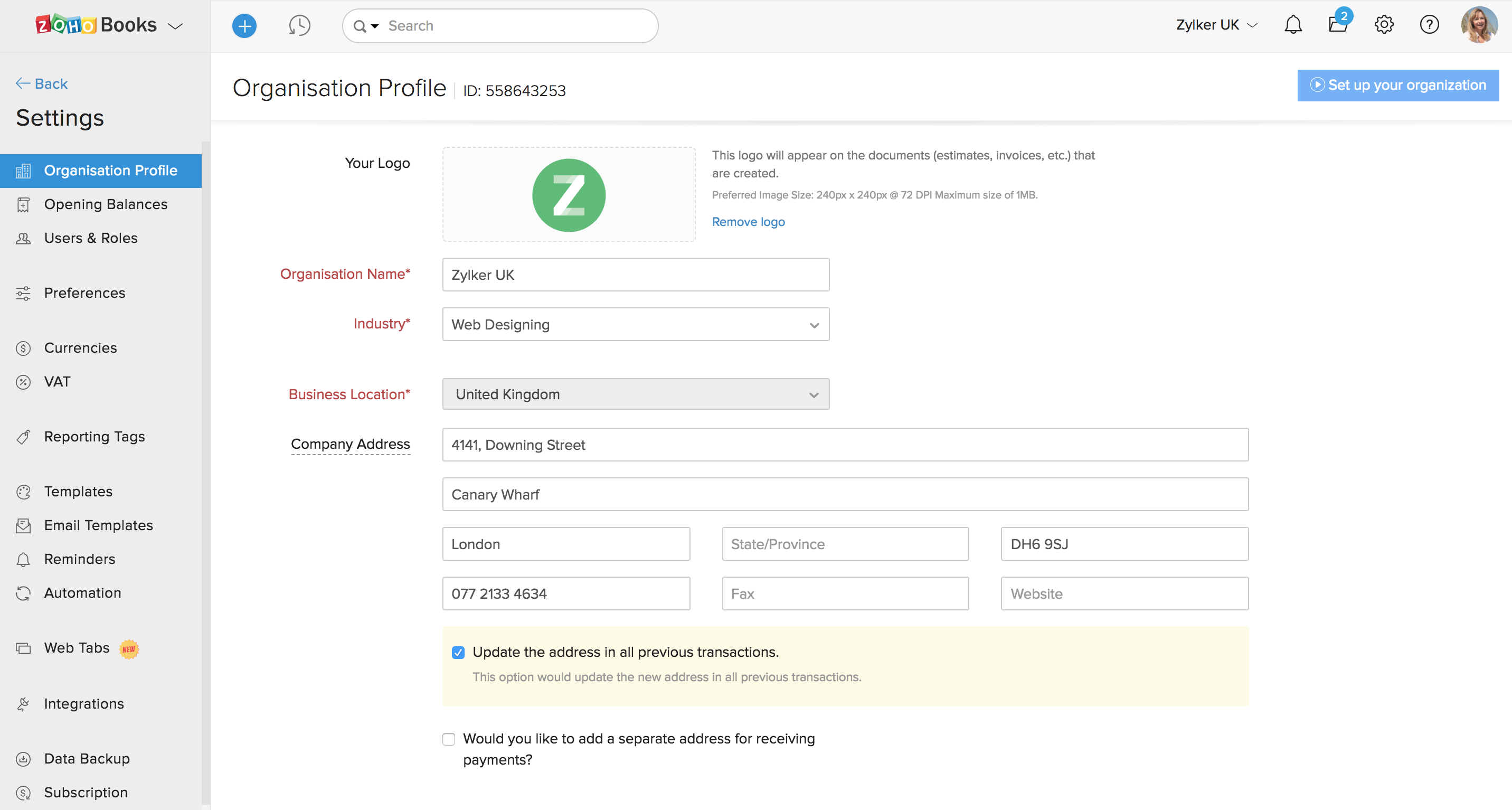
Task: Click the Website input field
Action: click(x=1124, y=594)
